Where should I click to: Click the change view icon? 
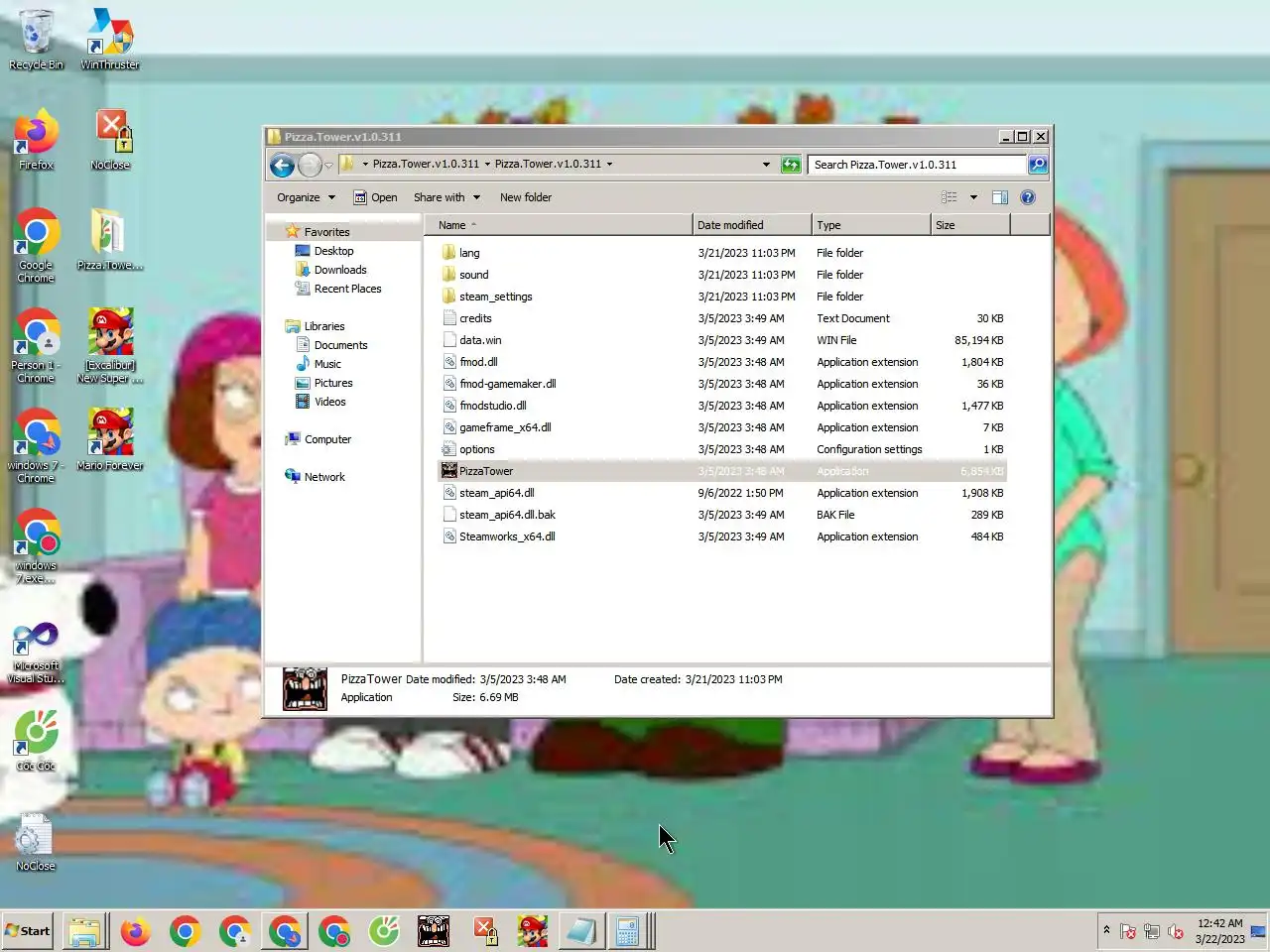click(x=950, y=197)
